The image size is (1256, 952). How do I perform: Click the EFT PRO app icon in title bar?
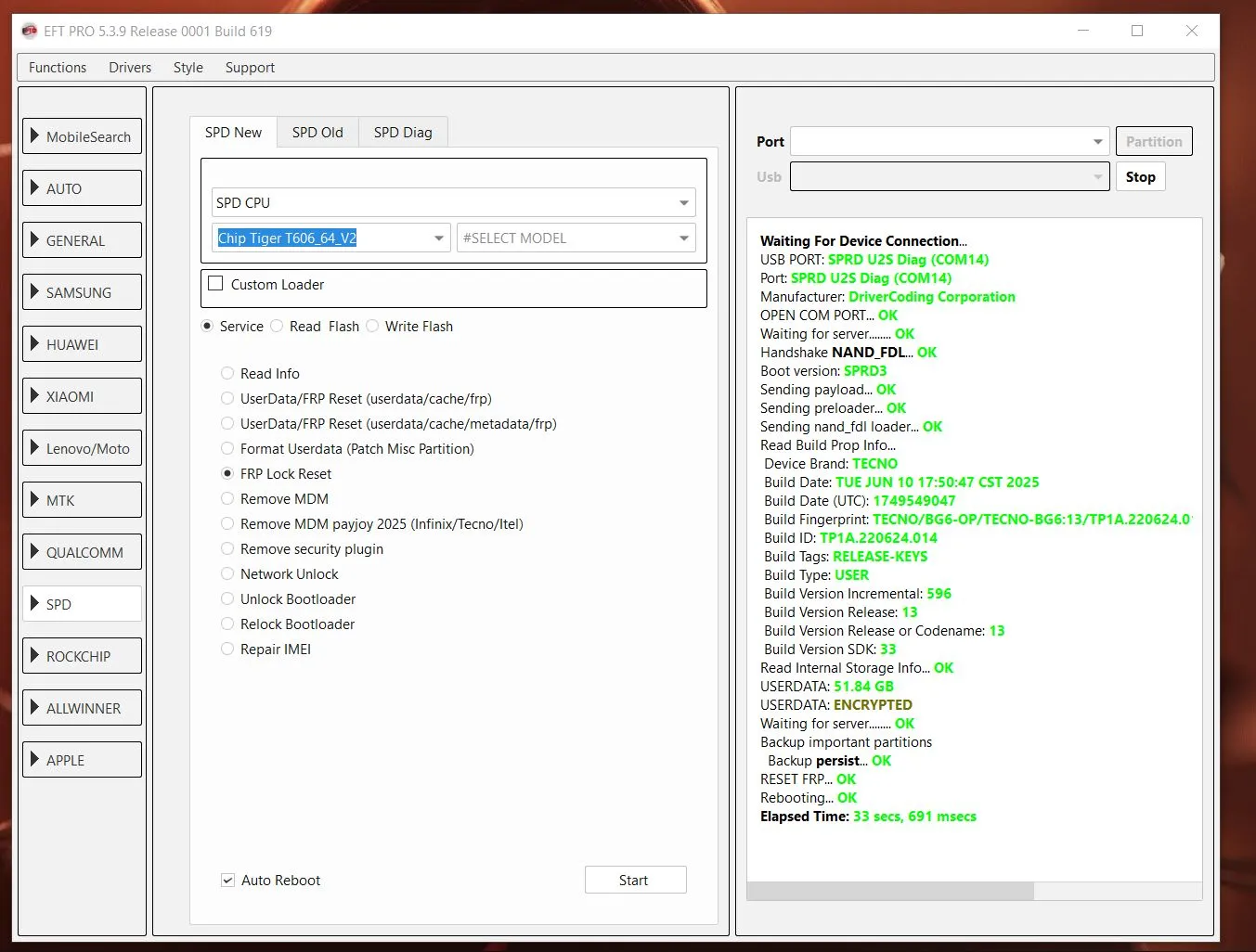click(x=29, y=31)
